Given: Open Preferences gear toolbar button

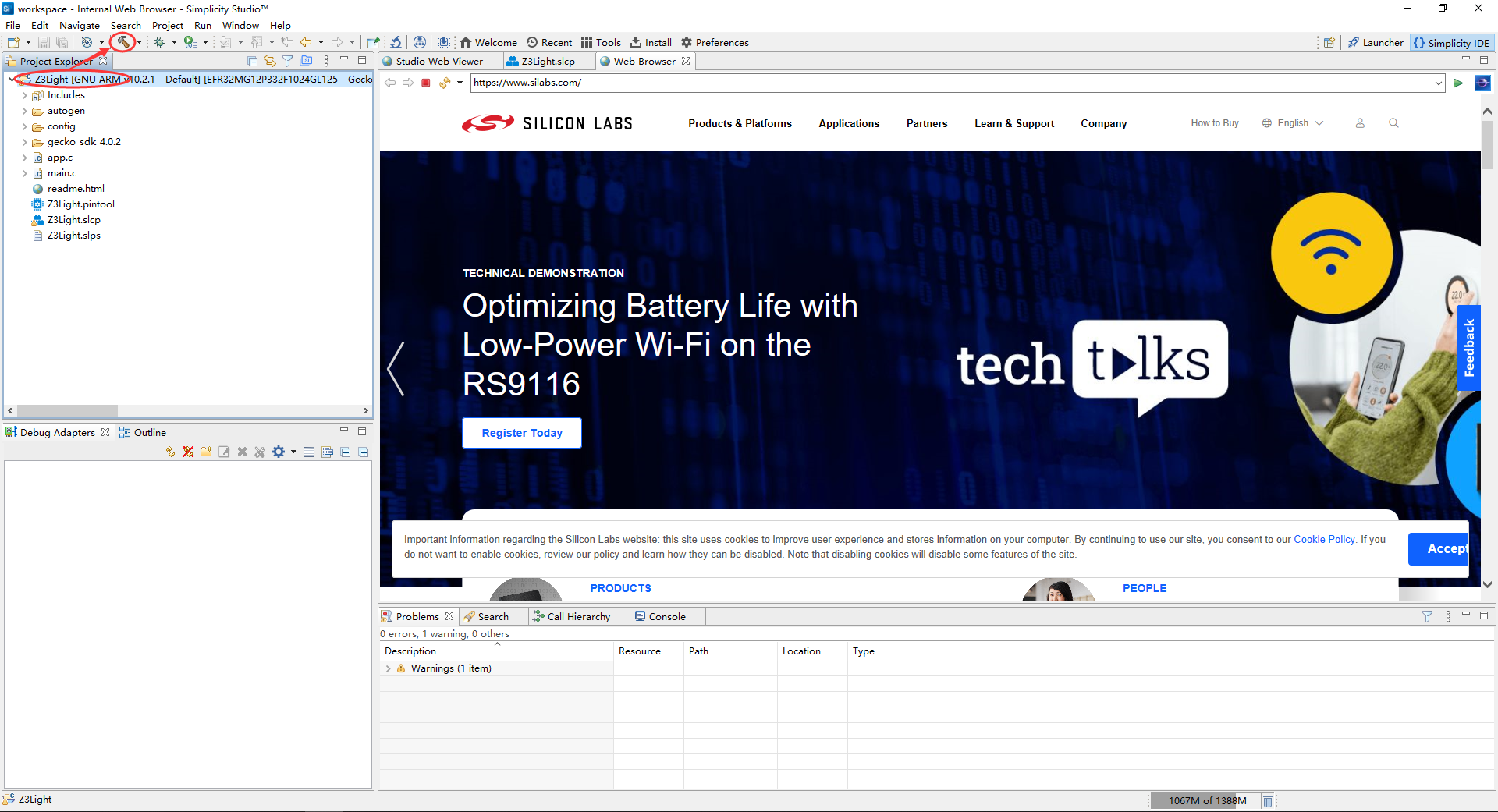Looking at the screenshot, I should coord(715,42).
